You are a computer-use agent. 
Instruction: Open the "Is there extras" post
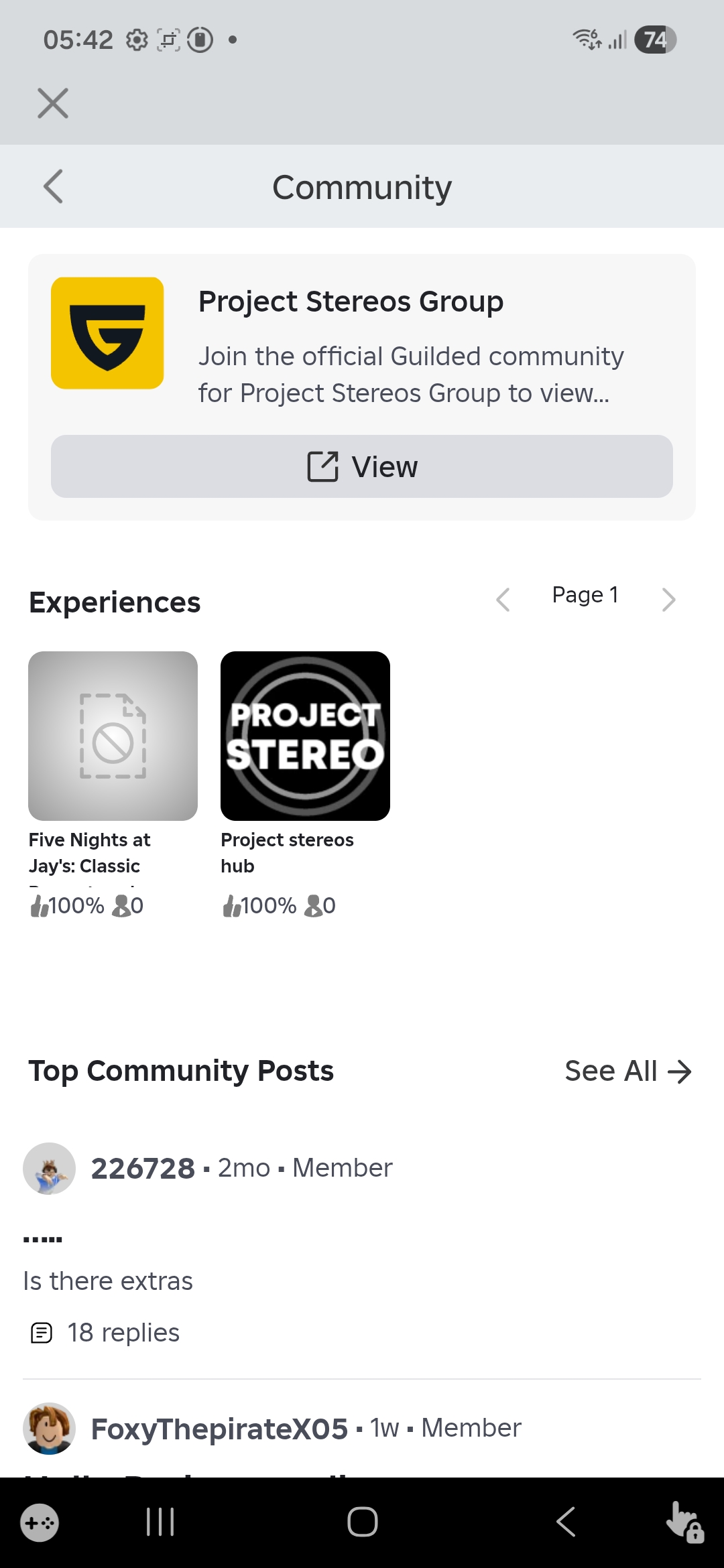(108, 1281)
